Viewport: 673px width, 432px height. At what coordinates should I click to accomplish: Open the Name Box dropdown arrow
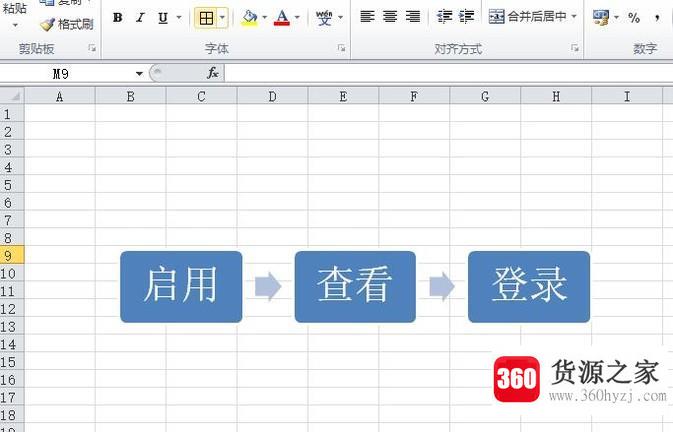click(139, 74)
